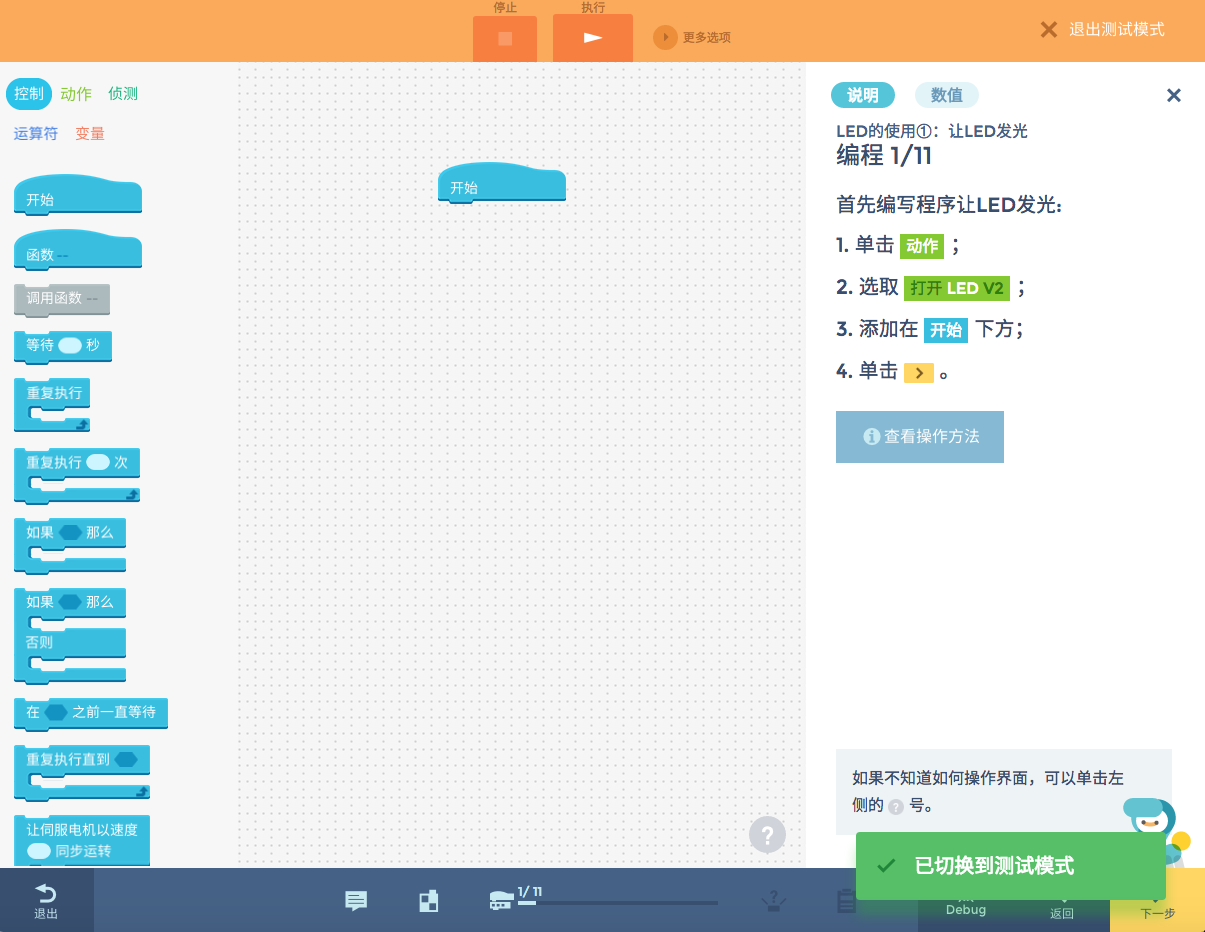1205x932 pixels.
Task: Open the speech bubble comment icon
Action: point(356,901)
